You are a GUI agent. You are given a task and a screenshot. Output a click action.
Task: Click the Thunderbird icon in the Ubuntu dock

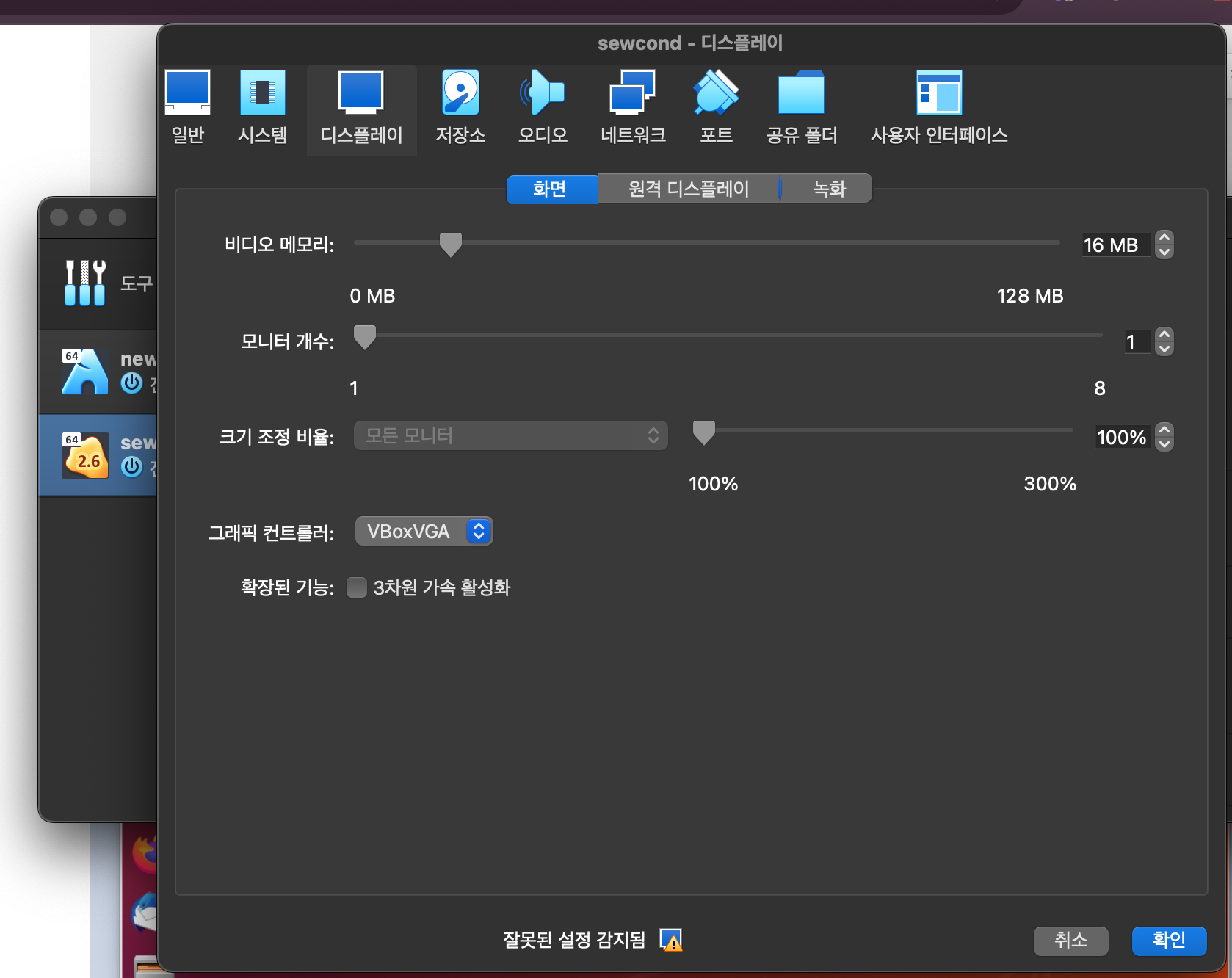(145, 913)
